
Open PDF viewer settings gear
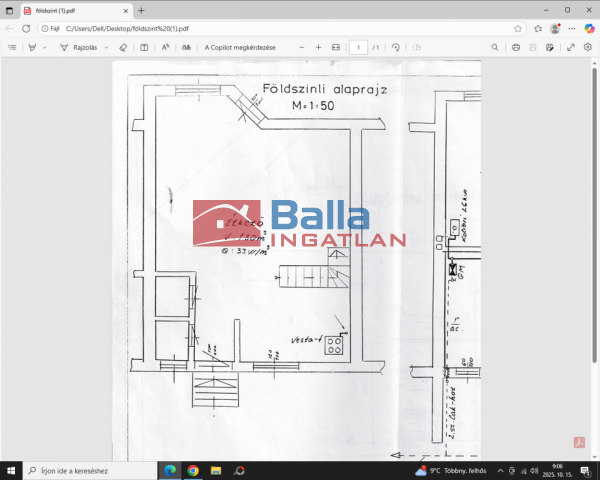coord(588,47)
